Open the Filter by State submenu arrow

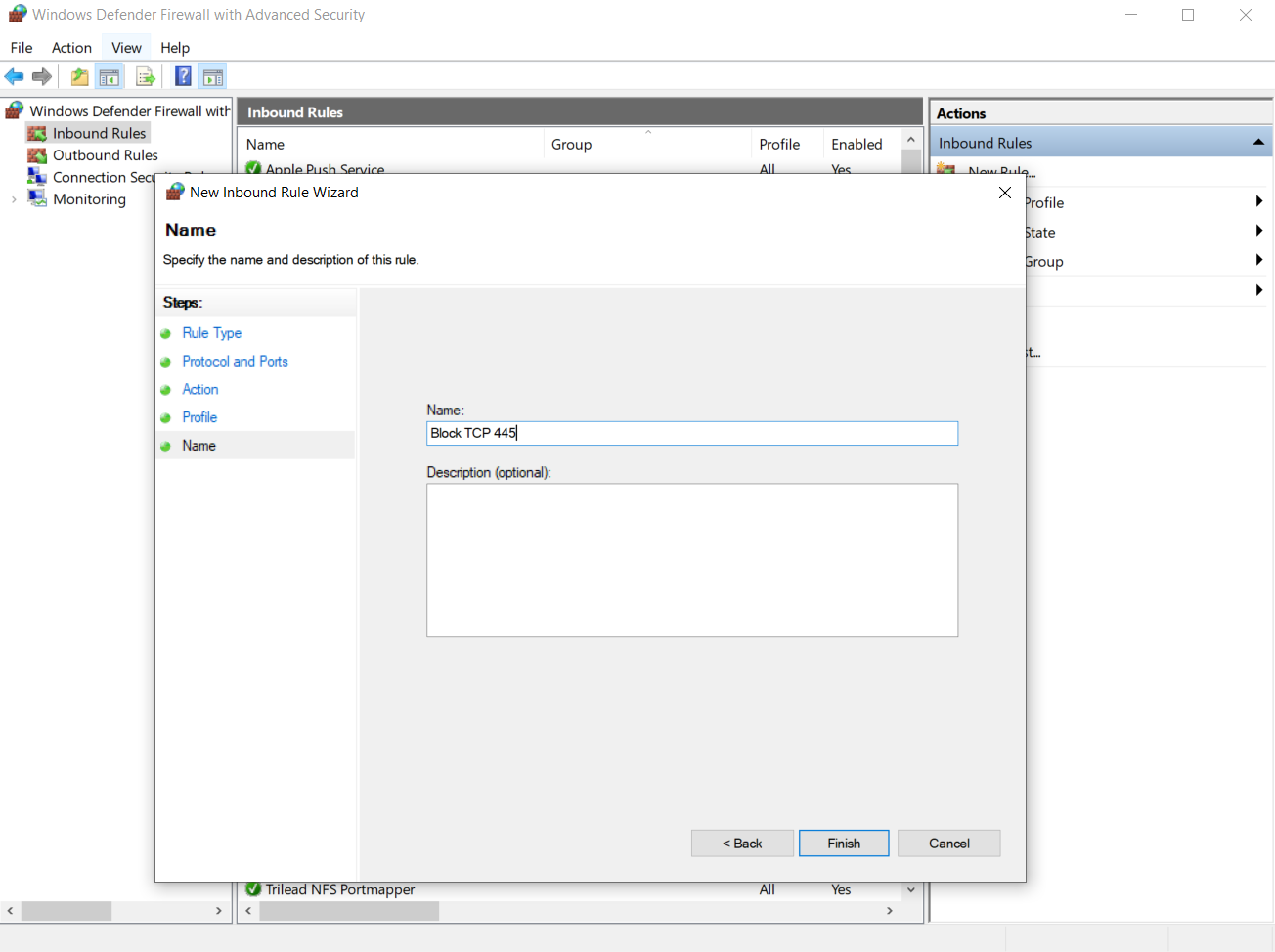click(1258, 232)
